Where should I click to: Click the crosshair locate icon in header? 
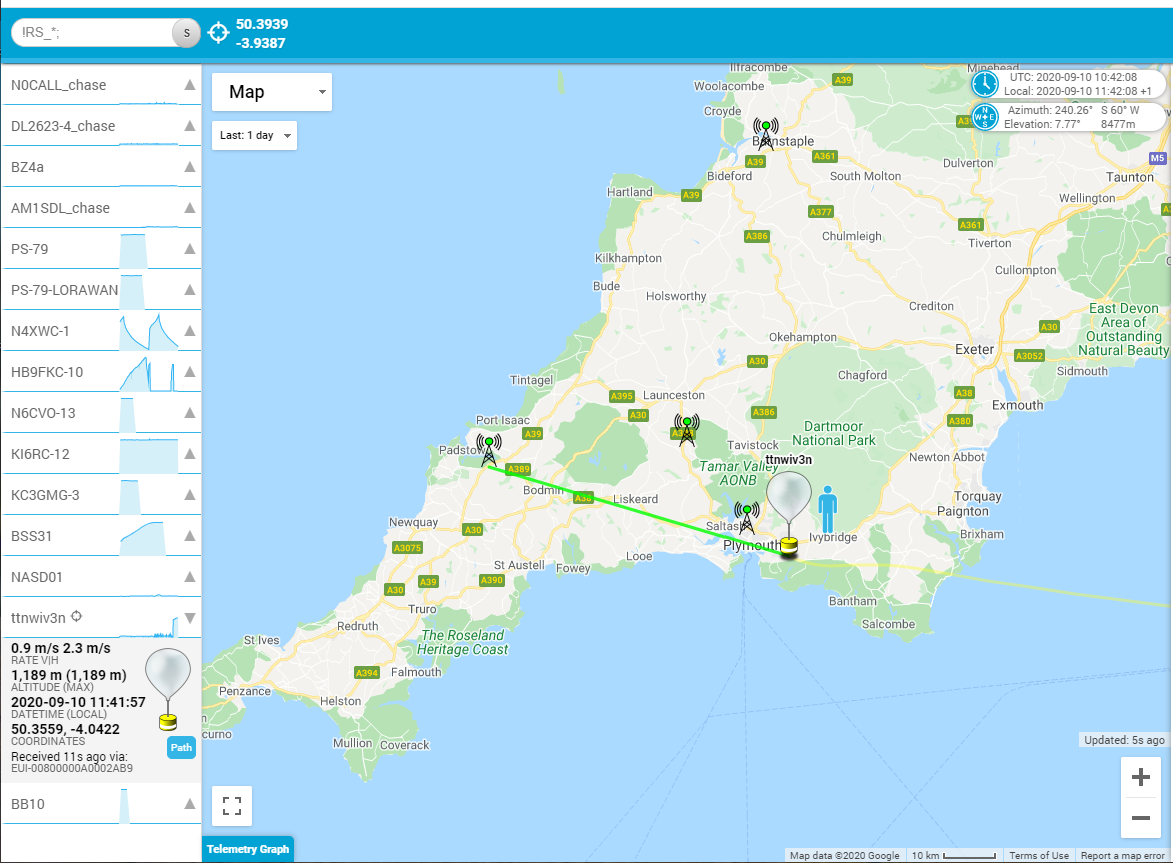coord(218,33)
